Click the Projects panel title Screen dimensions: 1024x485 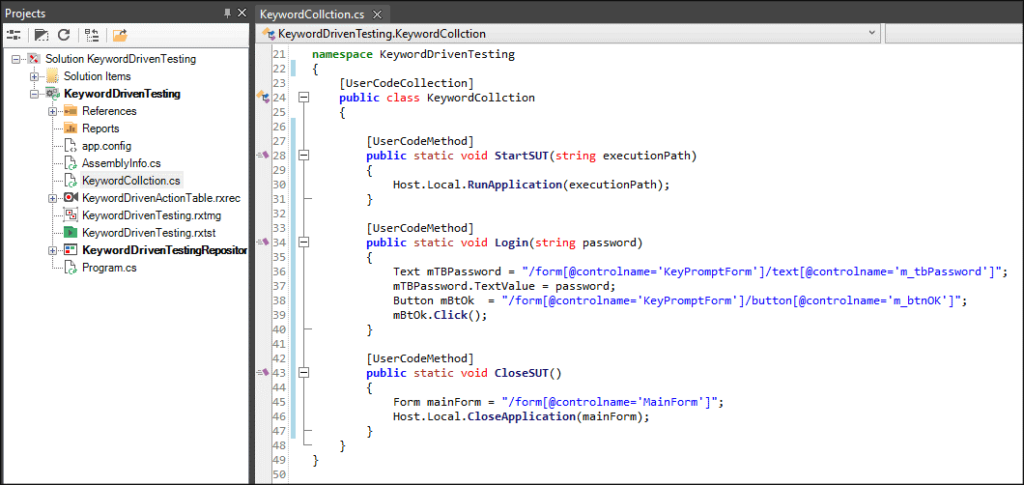pos(25,13)
